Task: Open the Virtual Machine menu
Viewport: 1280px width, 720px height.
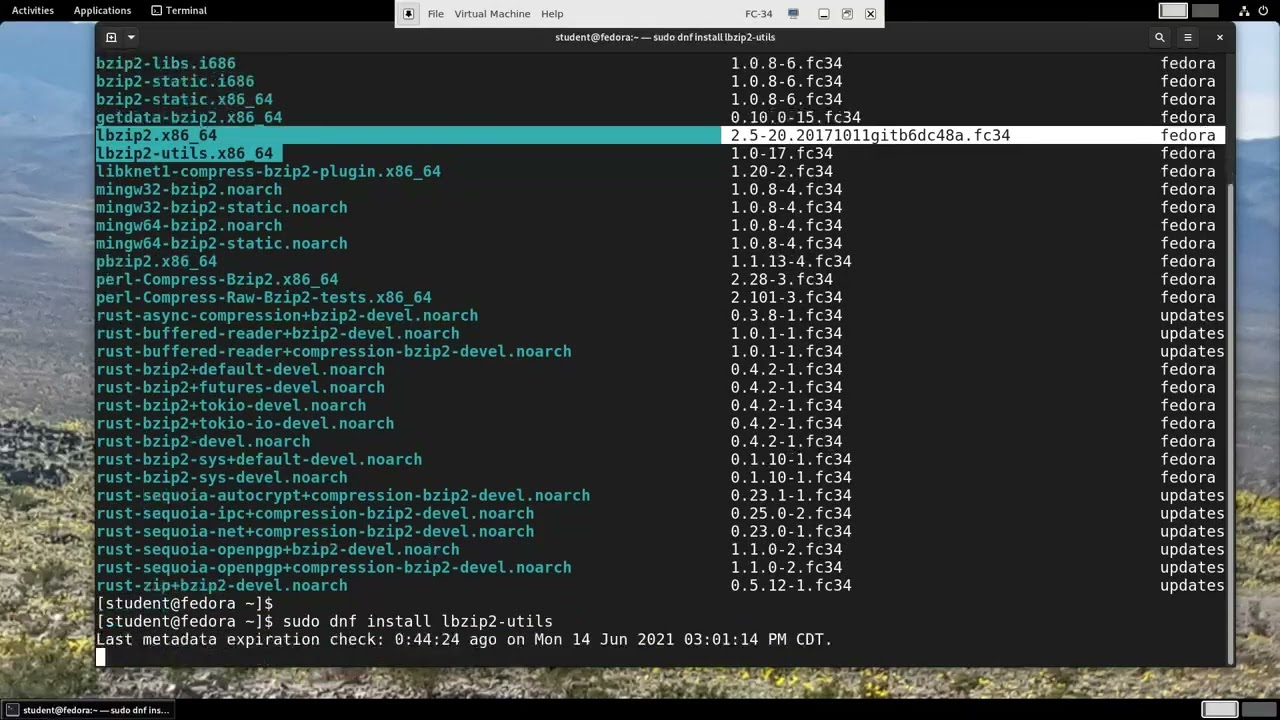Action: [492, 14]
